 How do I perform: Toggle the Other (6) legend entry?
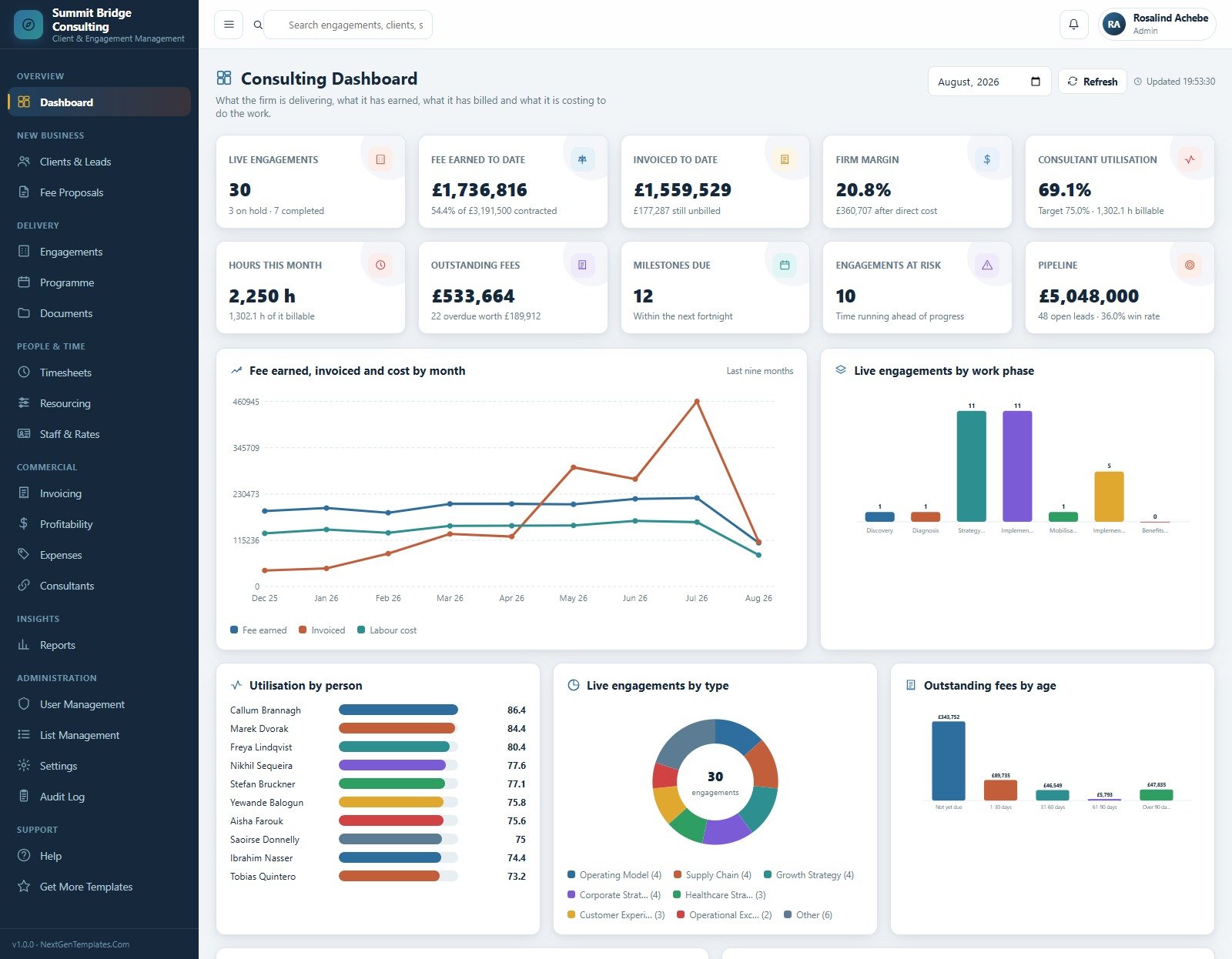coord(808,915)
